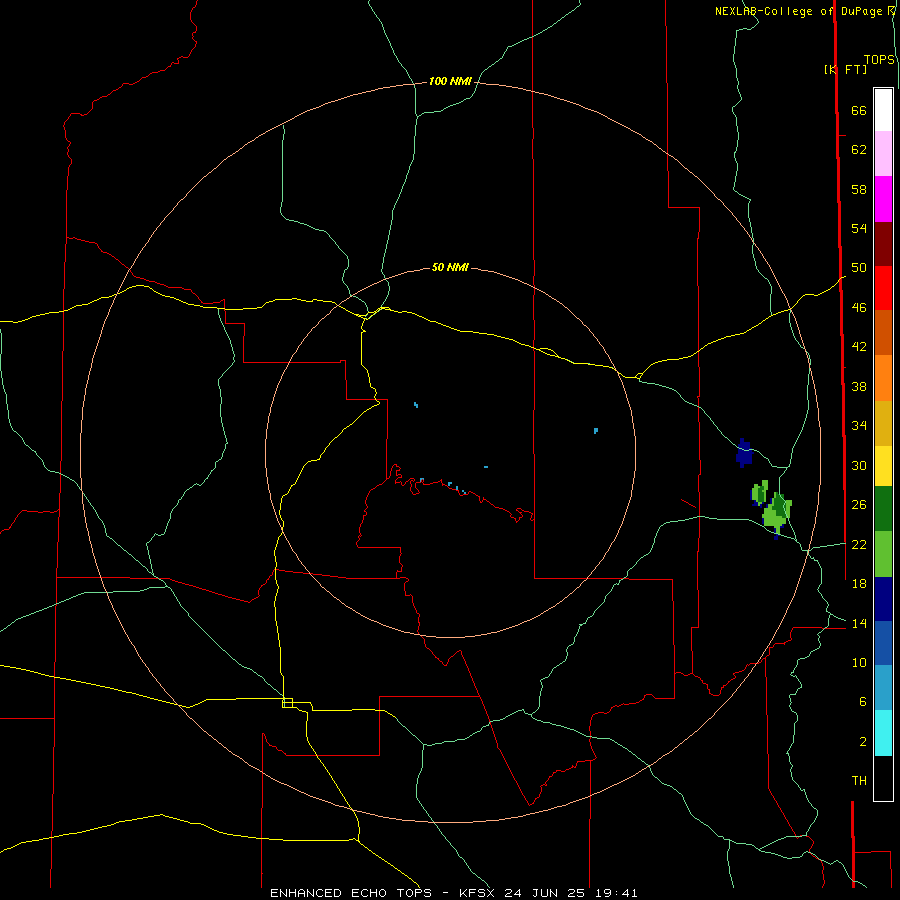Pick the bright orange legend swatch
This screenshot has height=900, width=900.
coord(883,377)
